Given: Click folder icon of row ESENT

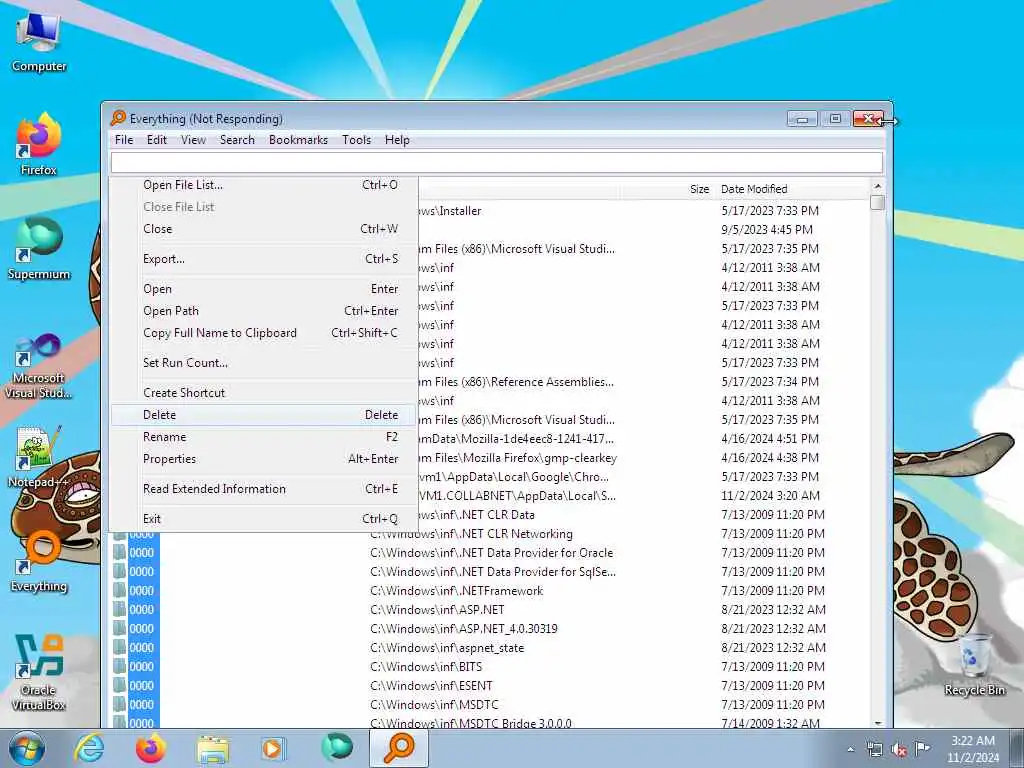Looking at the screenshot, I should [x=120, y=686].
